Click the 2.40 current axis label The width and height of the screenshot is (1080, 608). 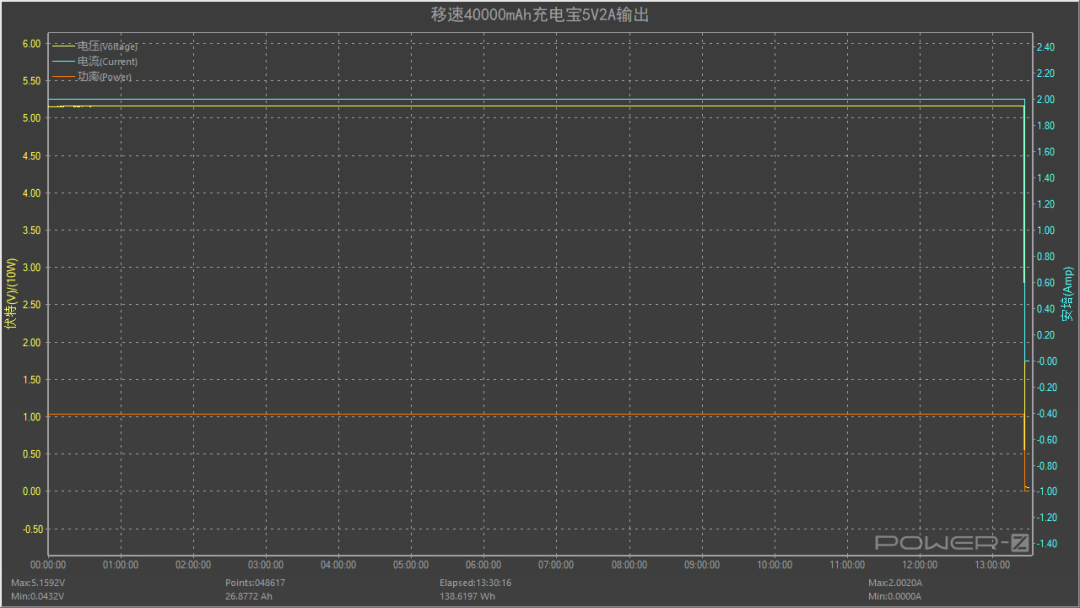(x=1046, y=47)
